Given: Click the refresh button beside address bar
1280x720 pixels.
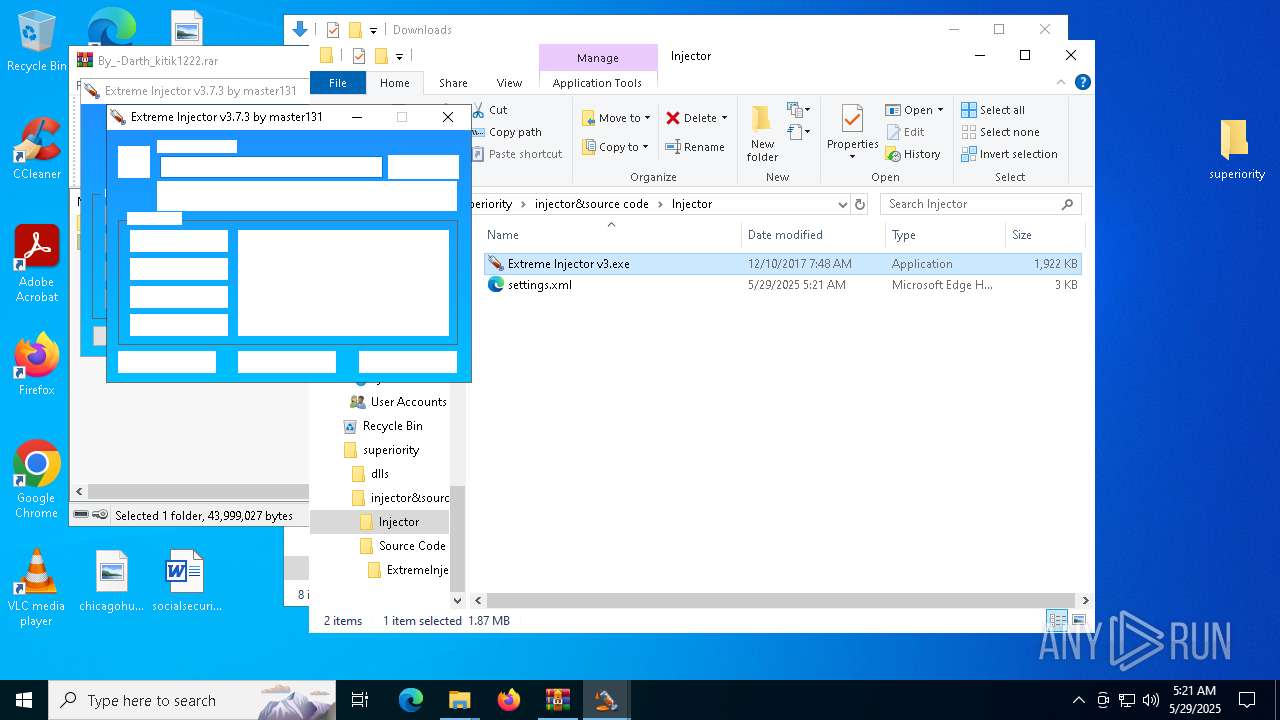Looking at the screenshot, I should 859,204.
